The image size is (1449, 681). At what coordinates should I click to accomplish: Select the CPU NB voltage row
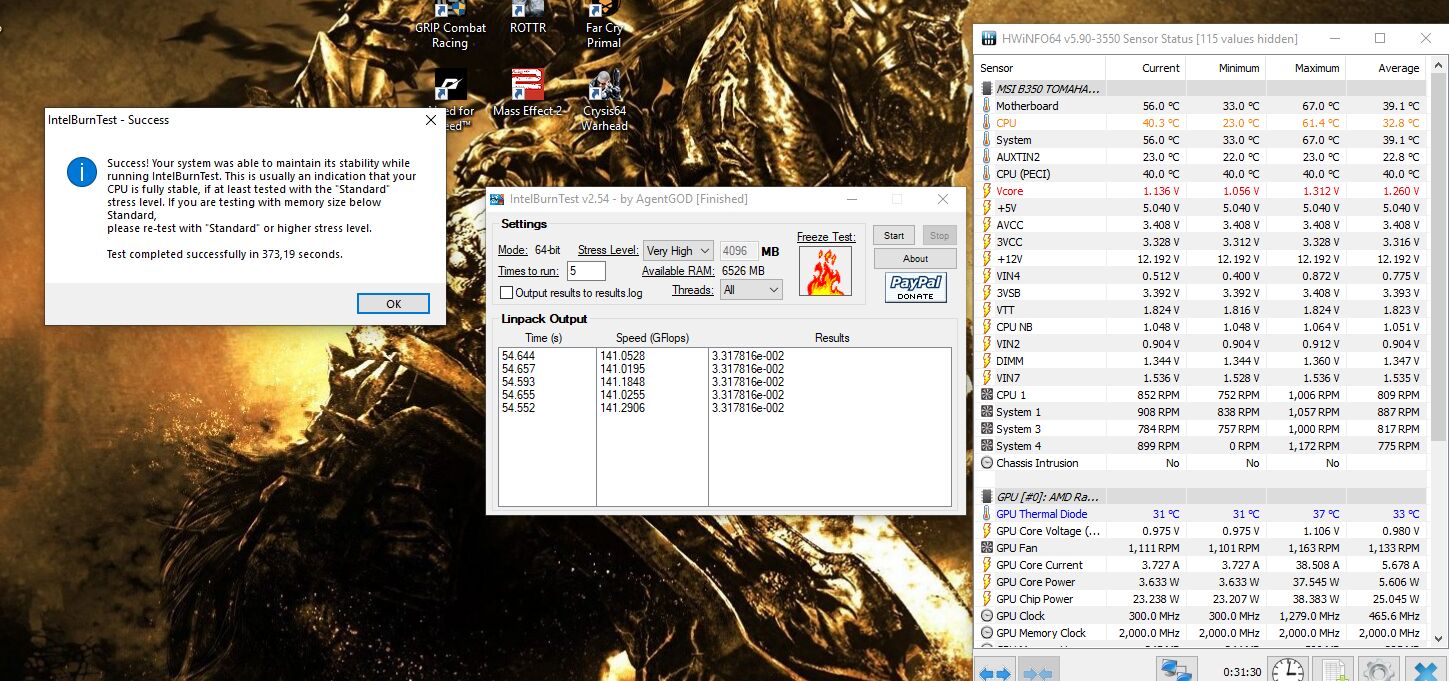pos(1204,327)
